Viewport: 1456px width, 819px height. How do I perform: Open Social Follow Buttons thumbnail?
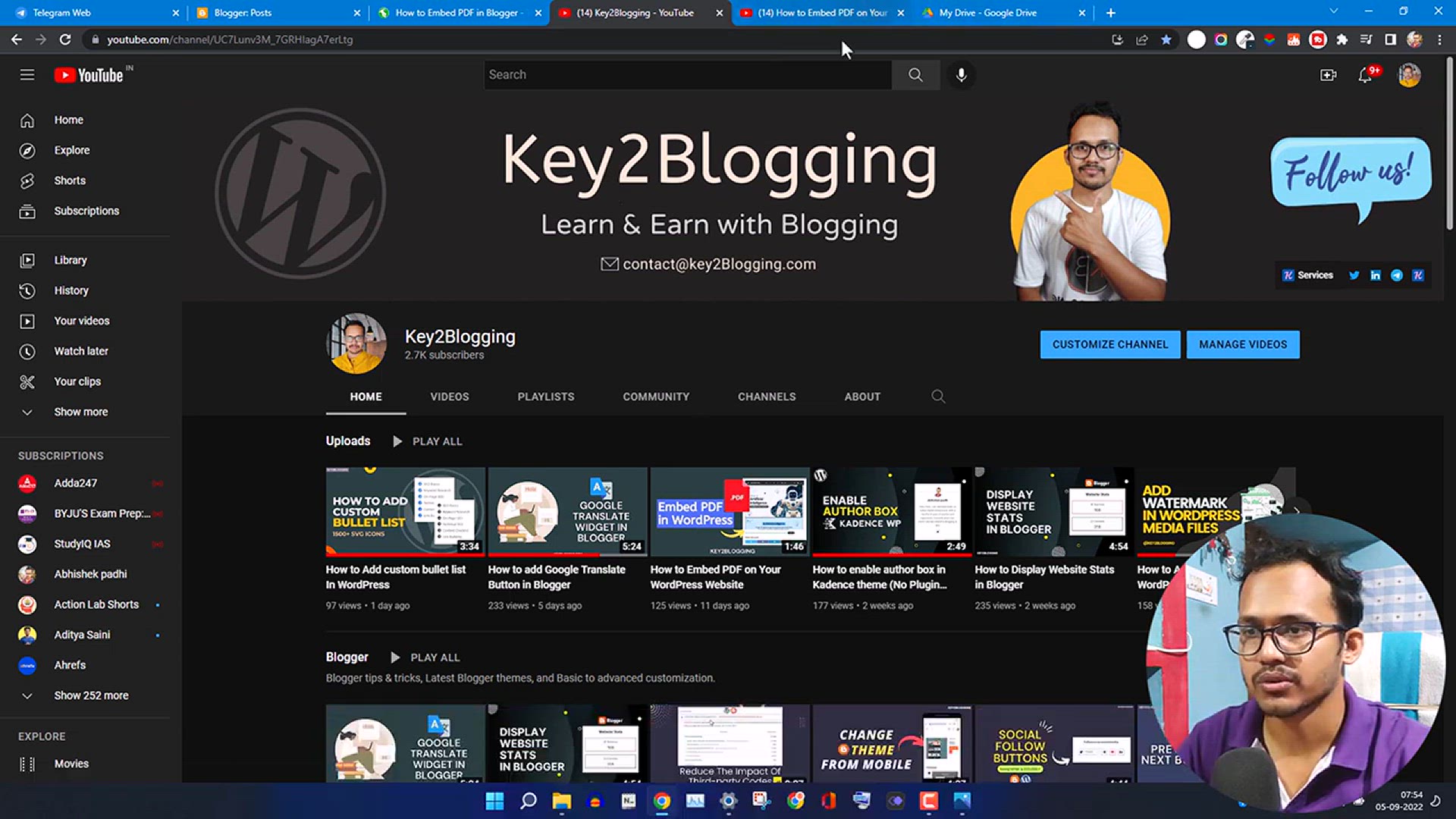(x=1054, y=743)
